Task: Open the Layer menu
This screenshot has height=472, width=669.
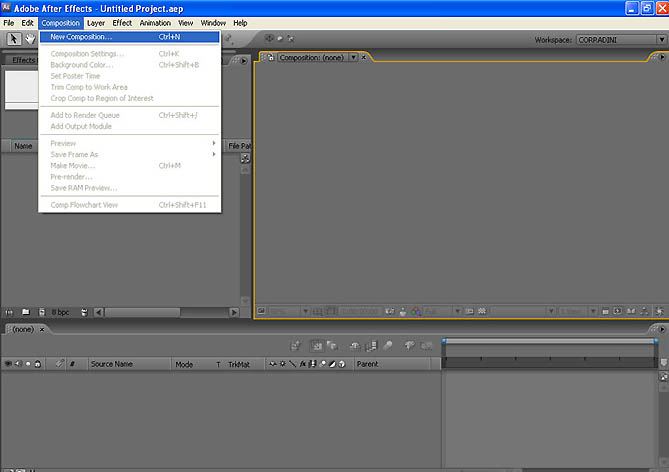Action: pyautogui.click(x=96, y=22)
